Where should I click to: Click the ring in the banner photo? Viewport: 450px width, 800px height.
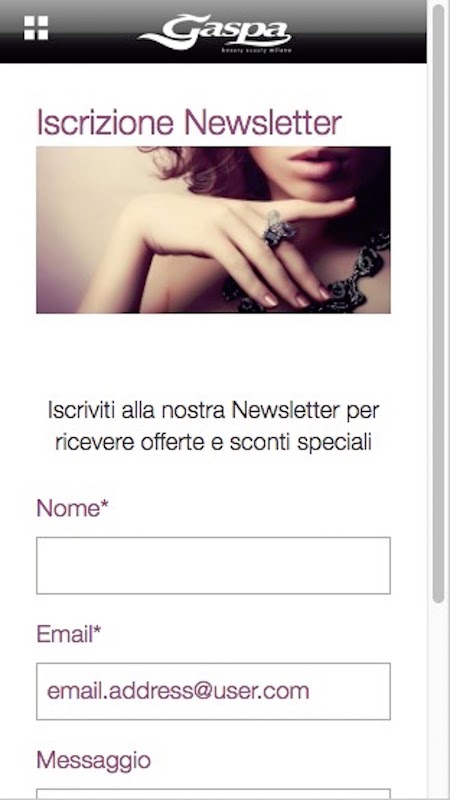pyautogui.click(x=278, y=228)
